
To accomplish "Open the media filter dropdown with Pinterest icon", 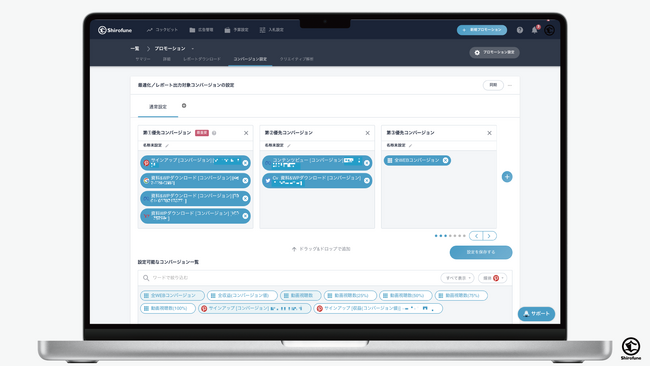I will (x=492, y=278).
